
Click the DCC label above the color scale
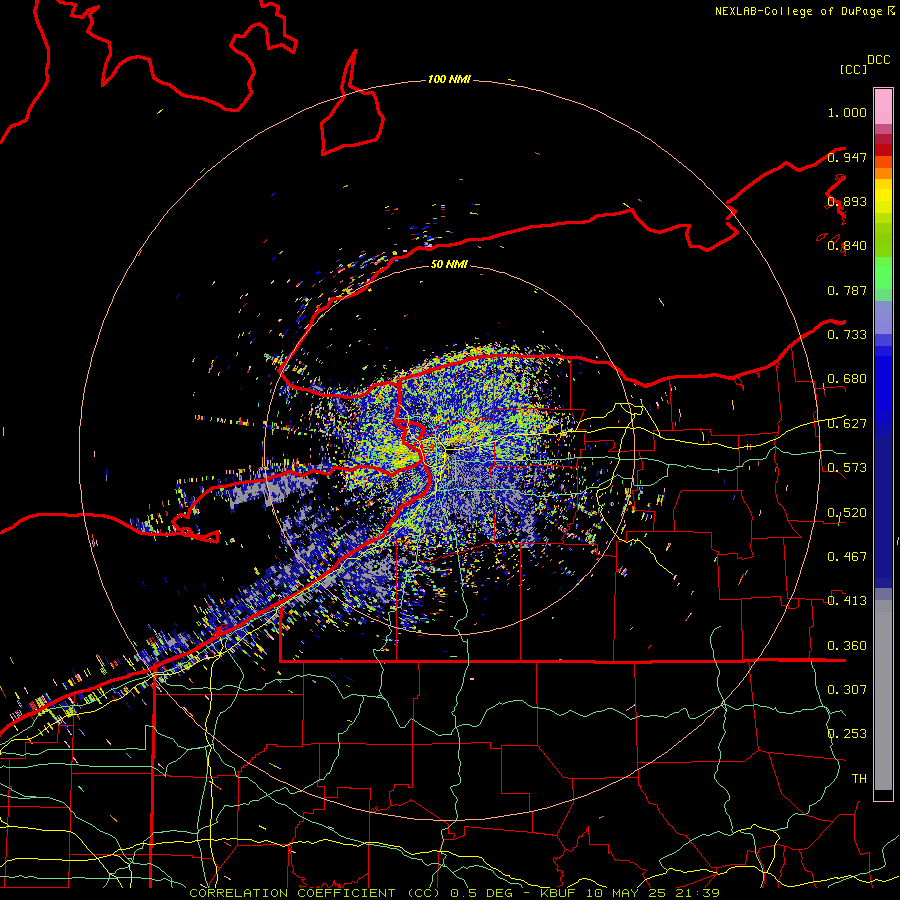pos(878,60)
